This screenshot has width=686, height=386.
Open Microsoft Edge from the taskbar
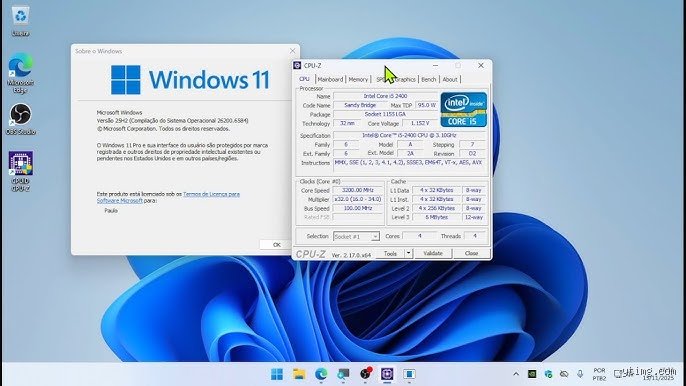point(321,374)
